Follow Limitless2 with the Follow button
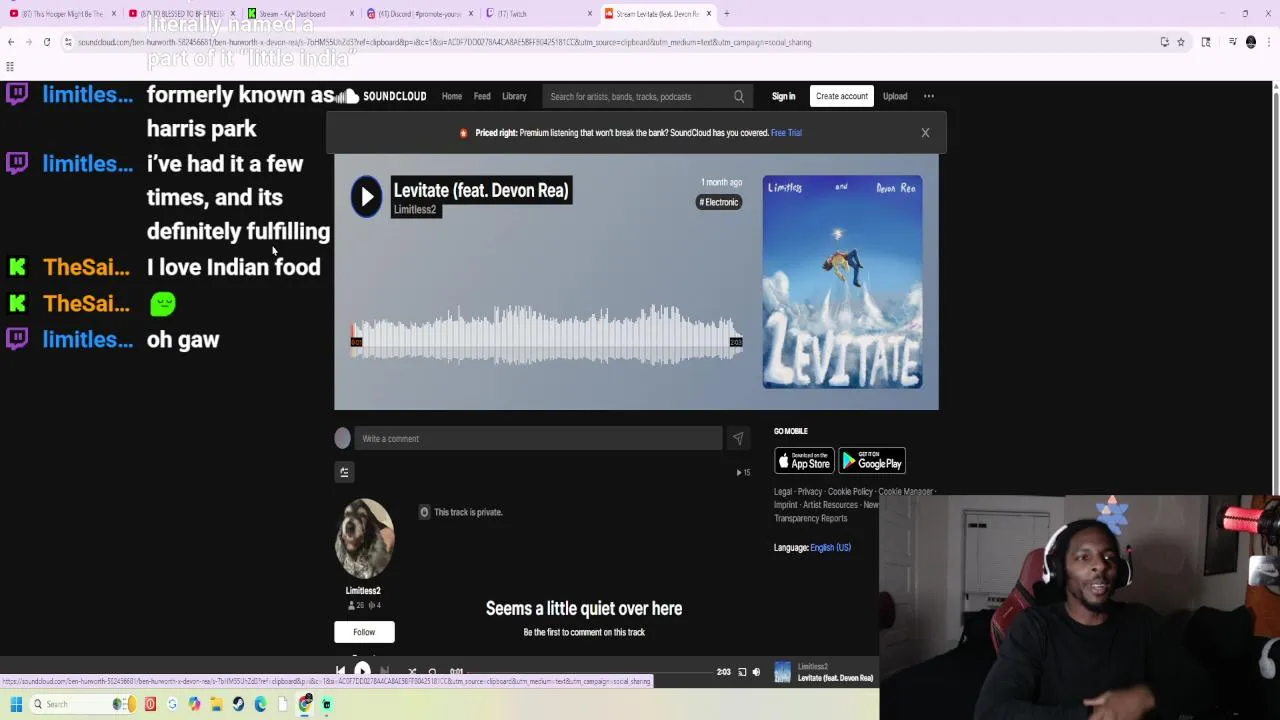 click(364, 632)
